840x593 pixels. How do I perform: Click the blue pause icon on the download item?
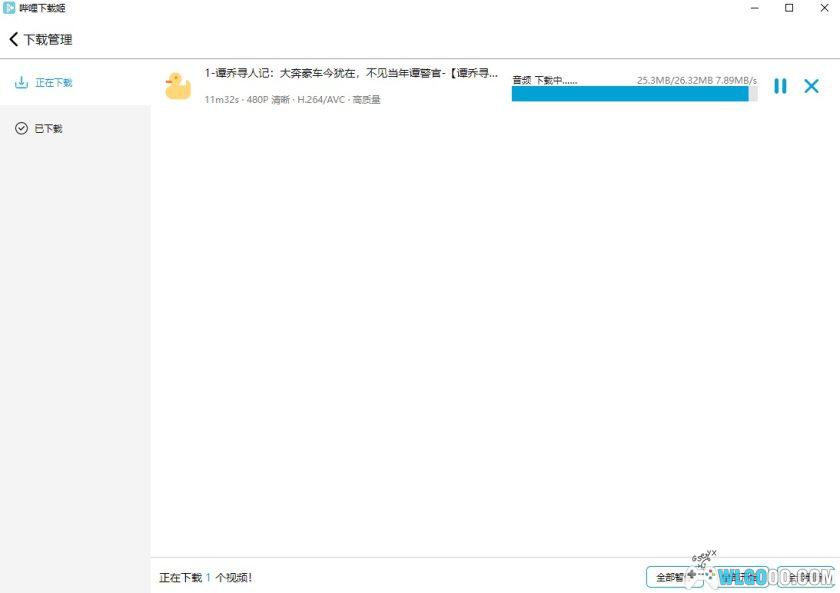[x=781, y=86]
